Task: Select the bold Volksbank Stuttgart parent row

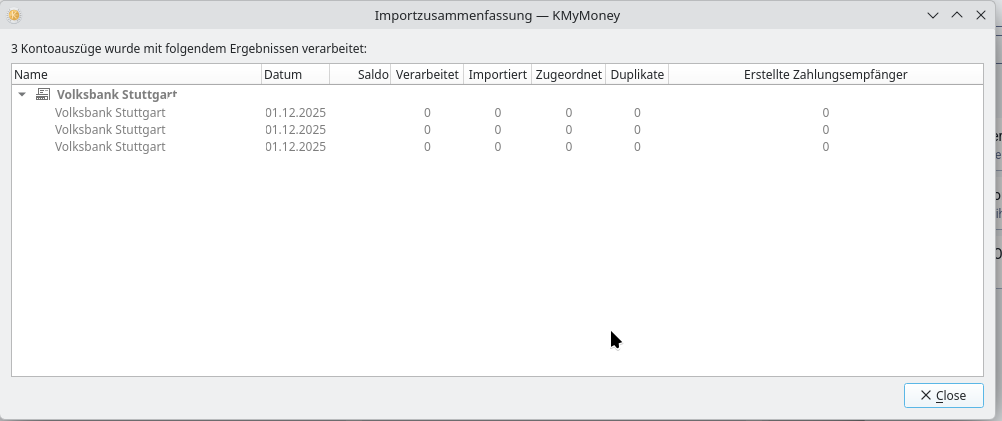Action: click(116, 94)
